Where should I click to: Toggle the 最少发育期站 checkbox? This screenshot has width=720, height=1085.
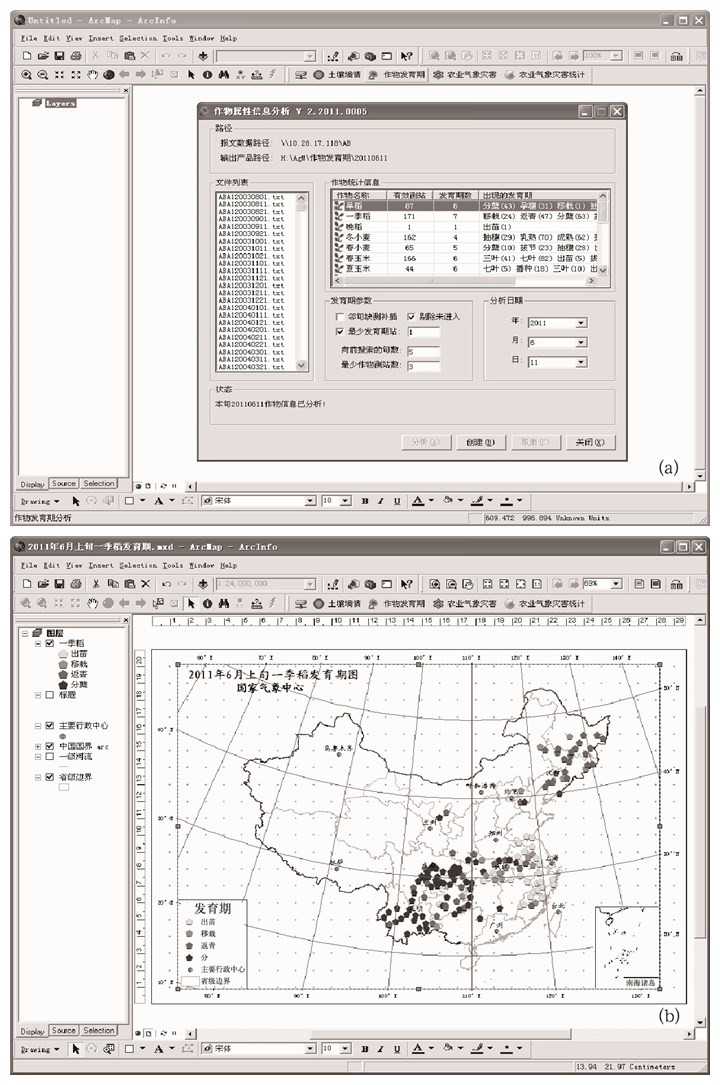click(340, 331)
